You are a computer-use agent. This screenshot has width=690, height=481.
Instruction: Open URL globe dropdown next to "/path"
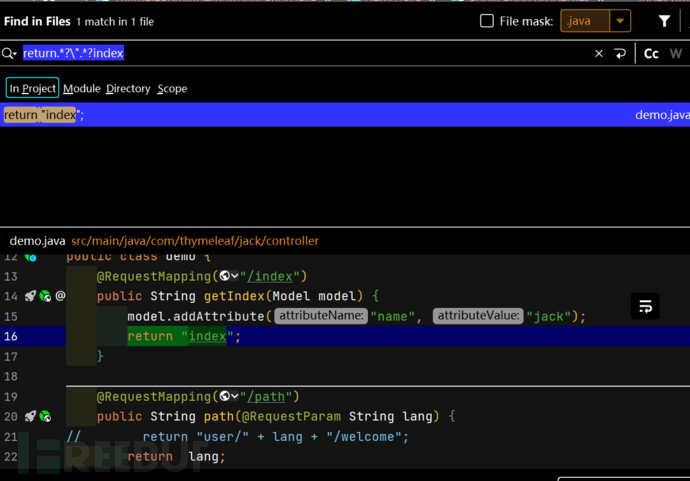(229, 396)
